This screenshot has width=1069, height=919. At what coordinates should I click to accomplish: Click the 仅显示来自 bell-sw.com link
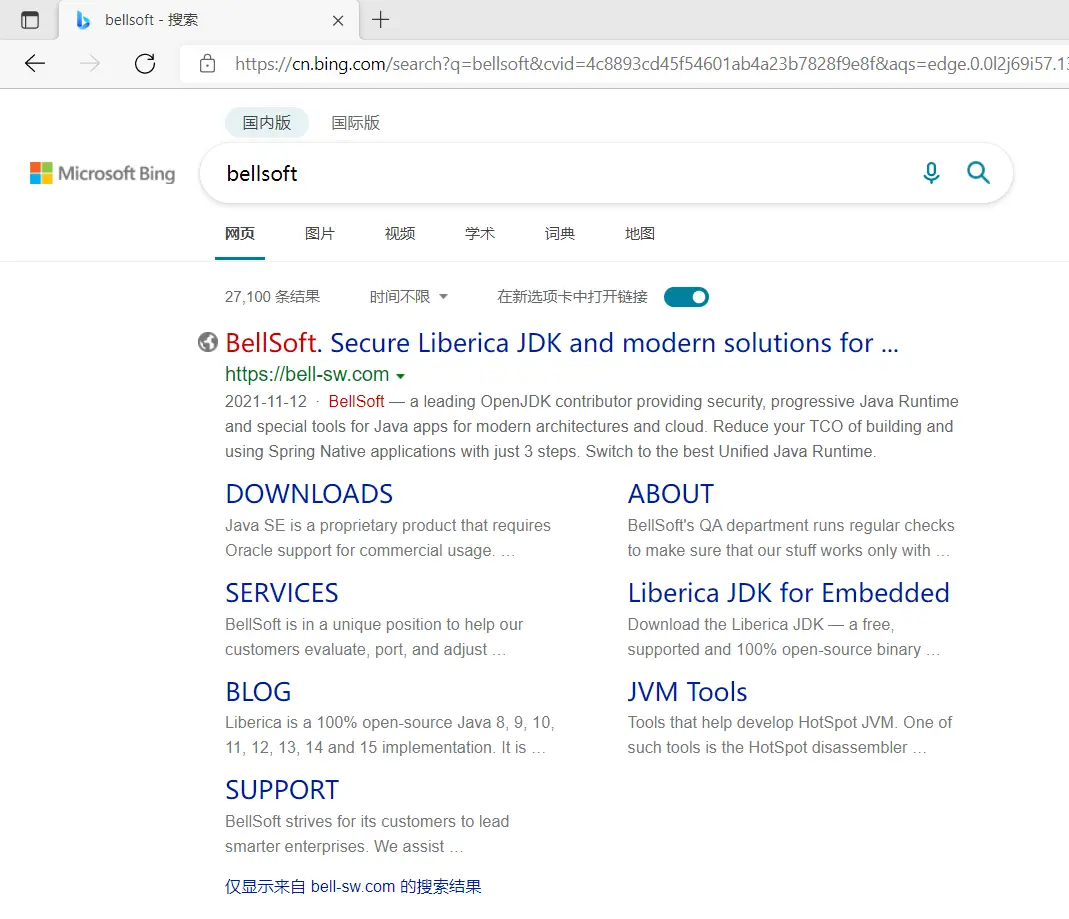click(x=352, y=886)
